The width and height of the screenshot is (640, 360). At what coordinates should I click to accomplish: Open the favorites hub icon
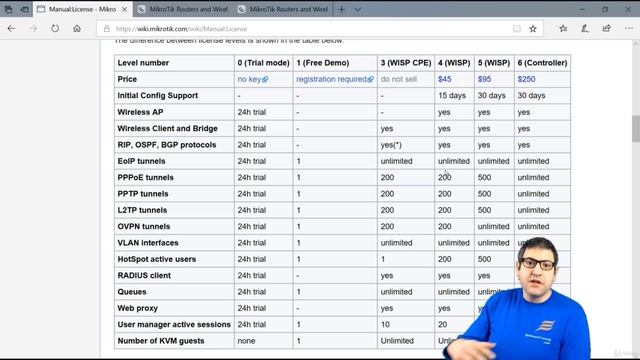tap(563, 28)
